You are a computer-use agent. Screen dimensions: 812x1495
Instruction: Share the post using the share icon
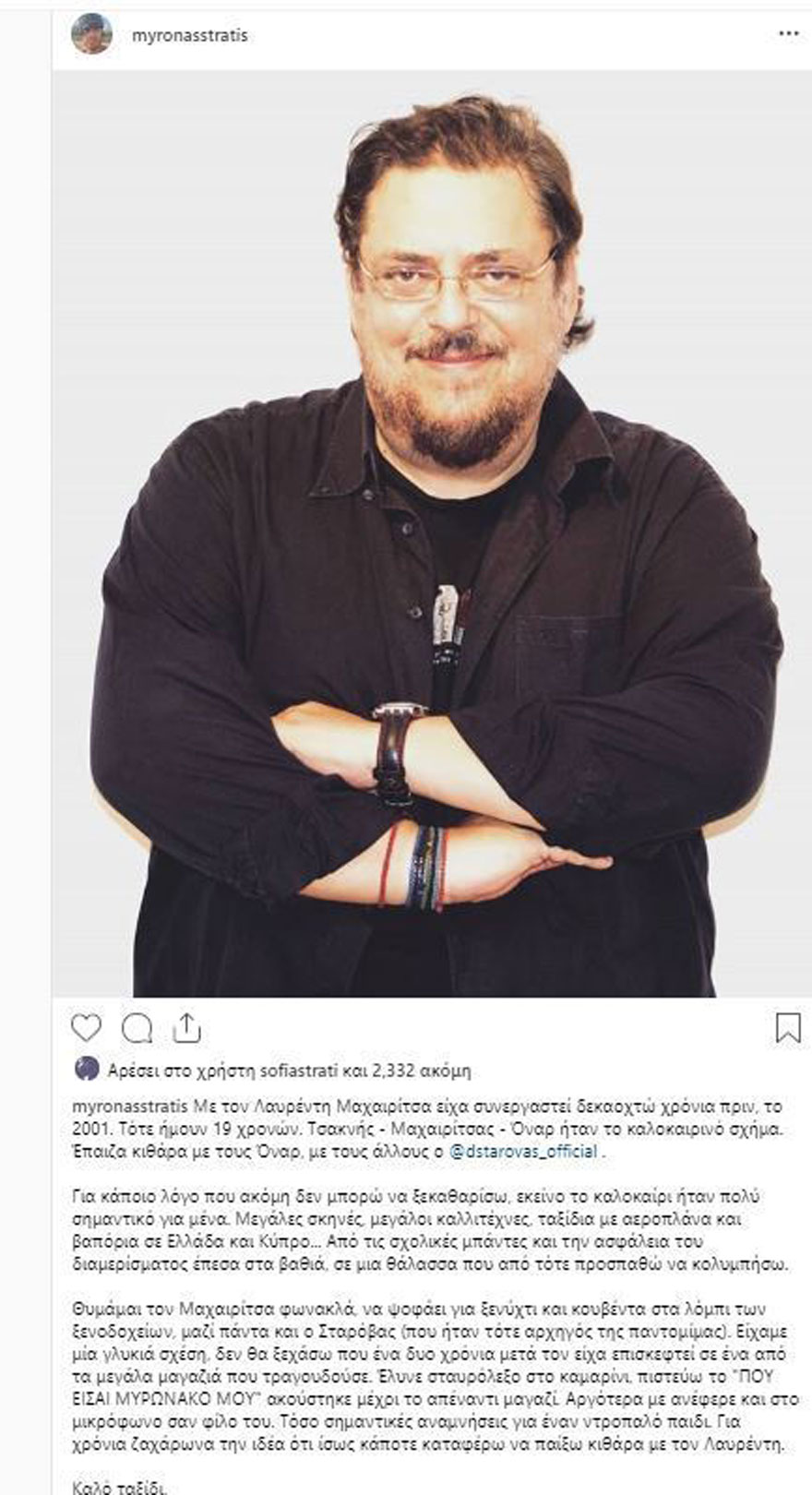pyautogui.click(x=186, y=1027)
